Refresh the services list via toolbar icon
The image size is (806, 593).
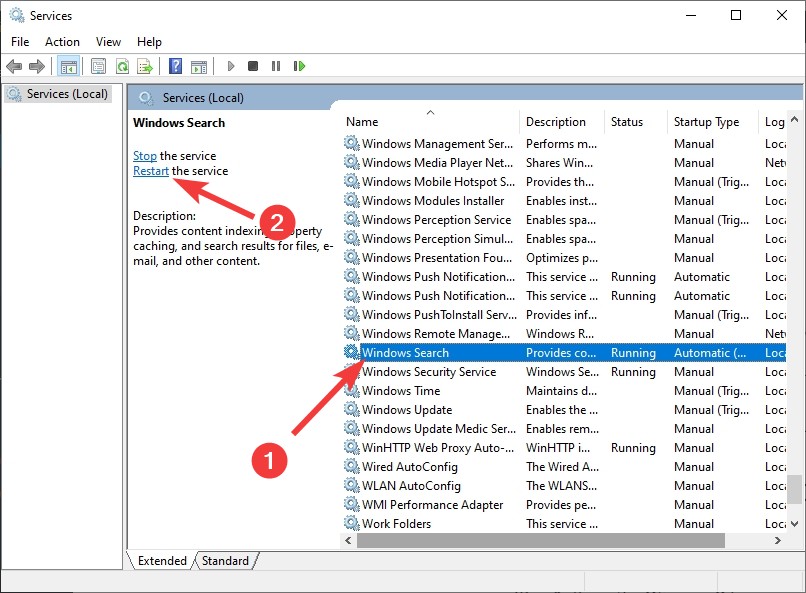pyautogui.click(x=122, y=66)
